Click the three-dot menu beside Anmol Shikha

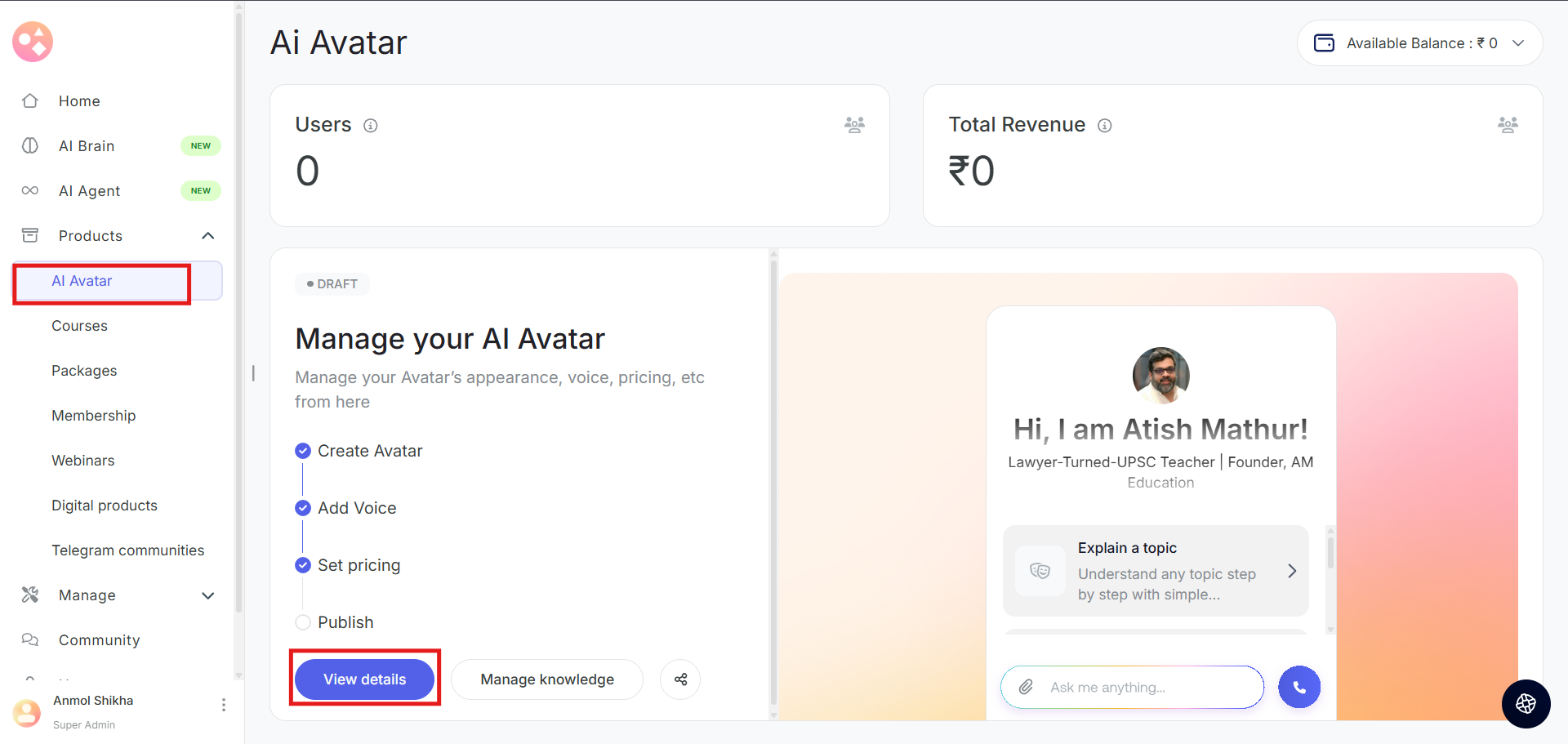tap(224, 705)
